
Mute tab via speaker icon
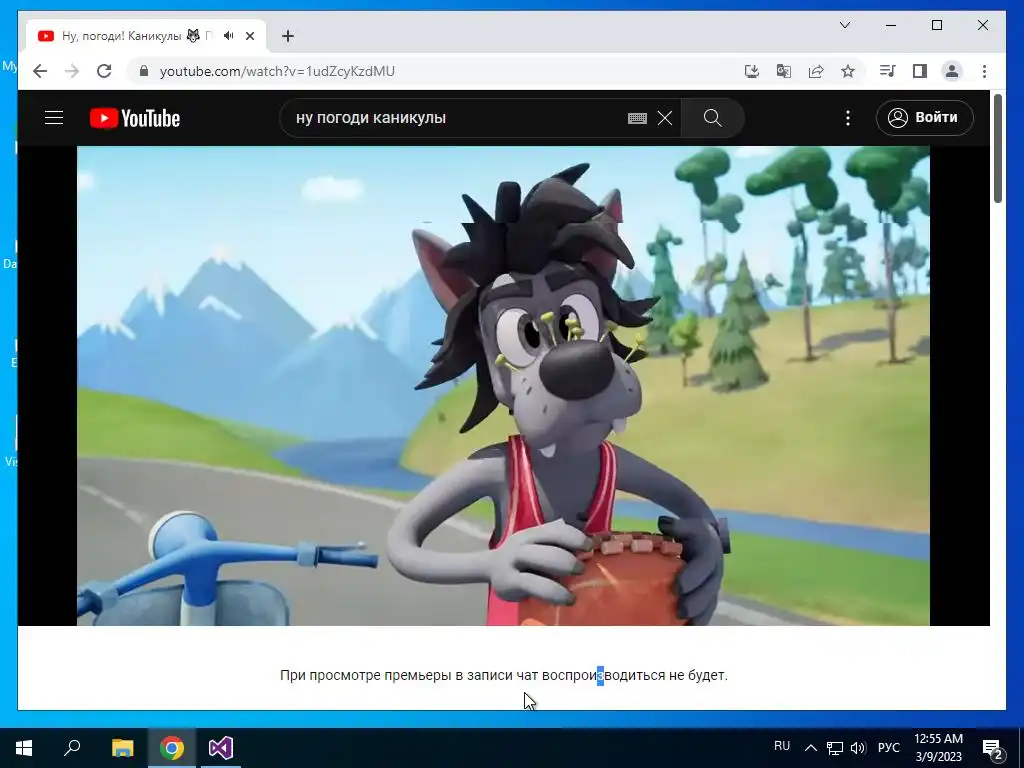(229, 36)
